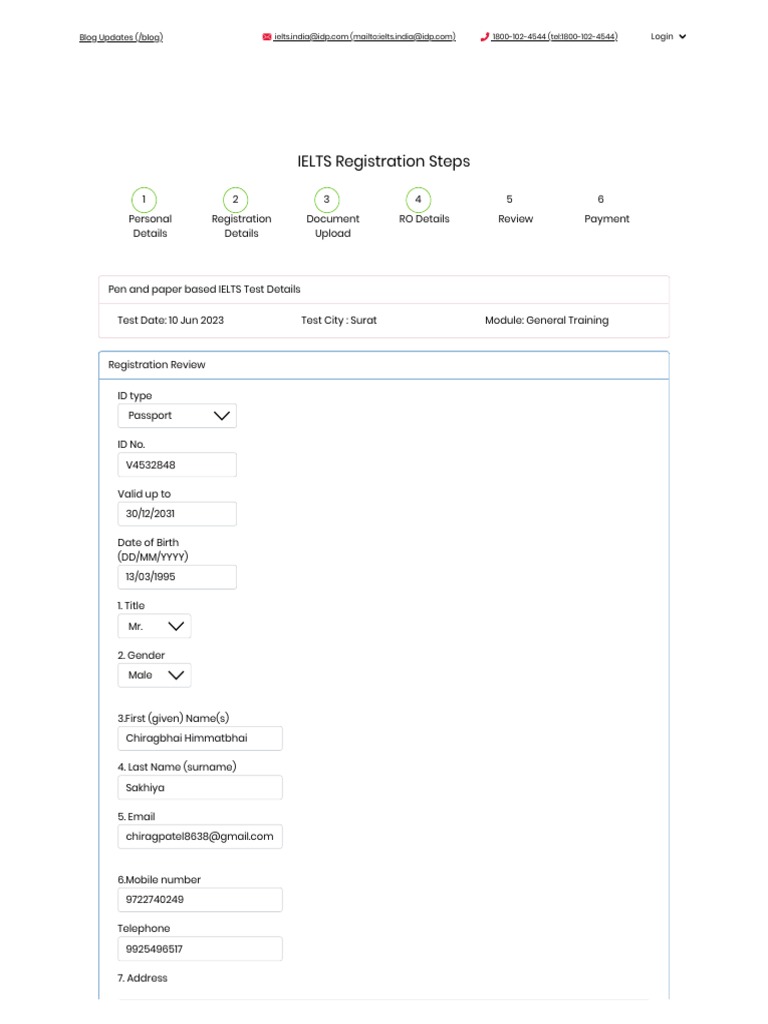Select step 3 circle Document Upload

[x=327, y=199]
